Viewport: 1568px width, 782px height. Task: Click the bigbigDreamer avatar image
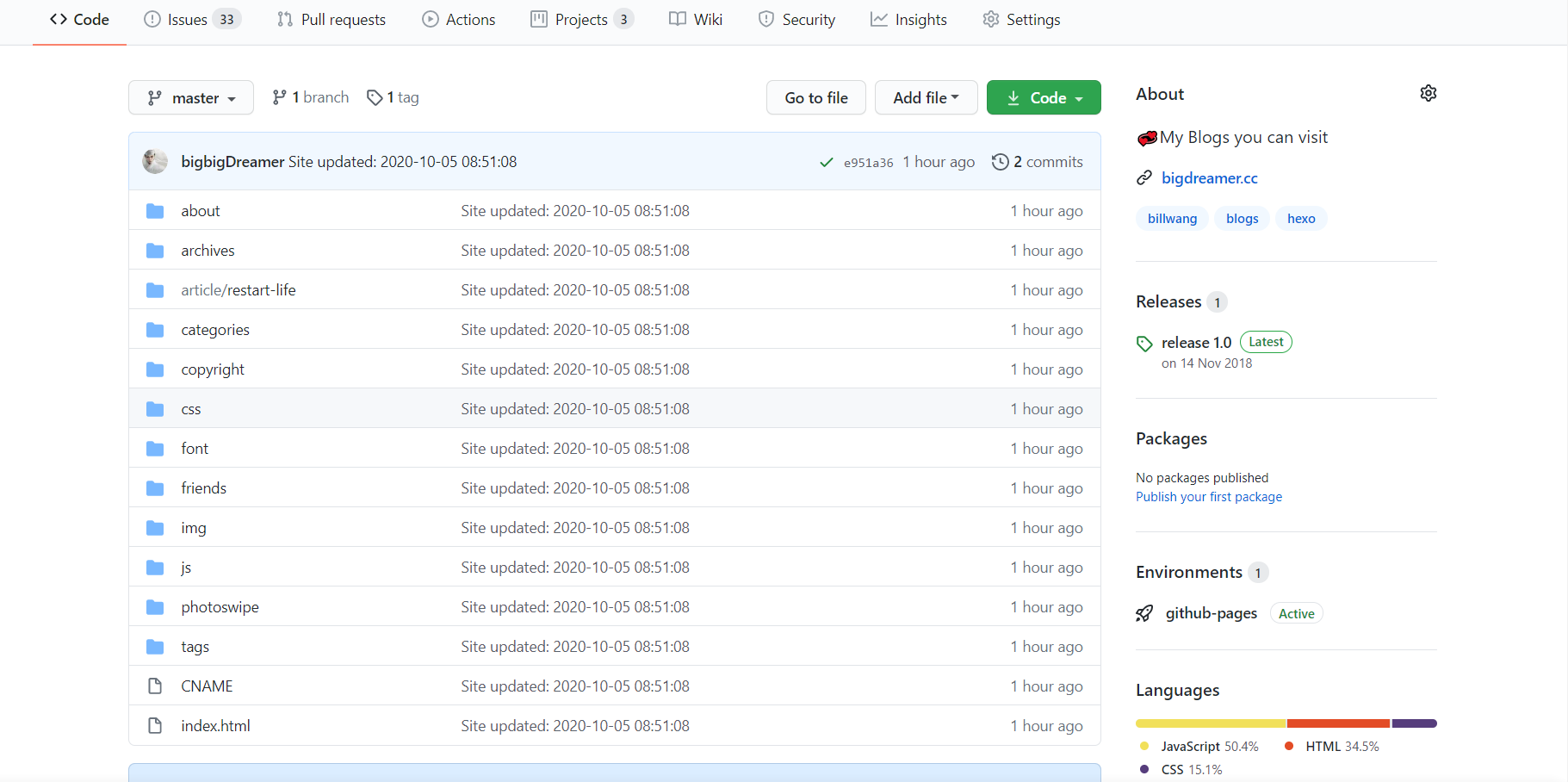[155, 161]
